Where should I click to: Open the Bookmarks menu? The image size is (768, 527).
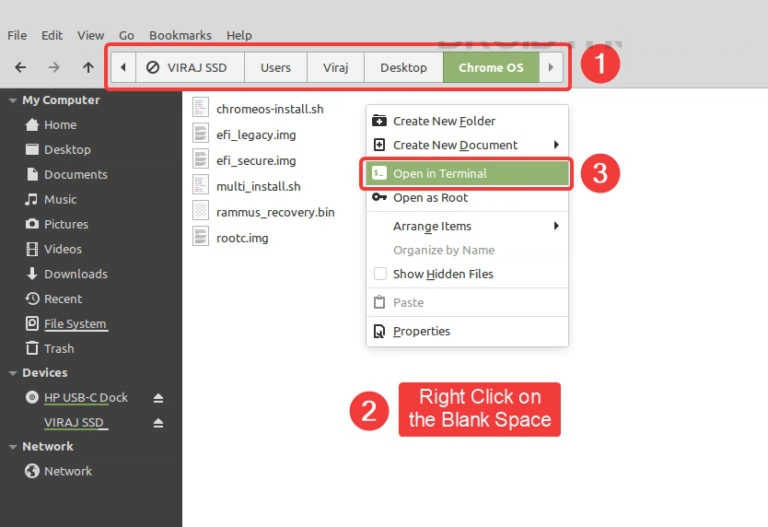180,35
